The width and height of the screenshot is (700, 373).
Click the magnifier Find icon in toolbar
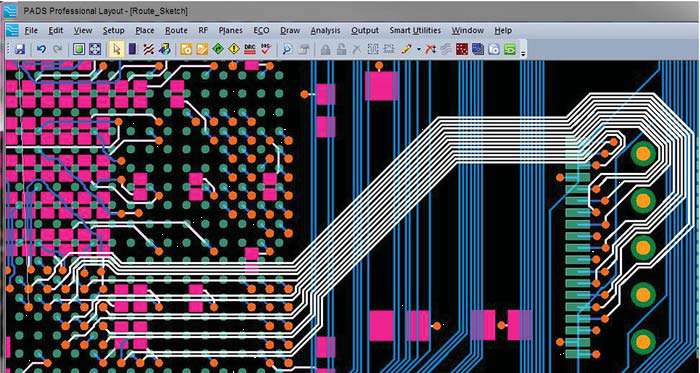tap(288, 49)
